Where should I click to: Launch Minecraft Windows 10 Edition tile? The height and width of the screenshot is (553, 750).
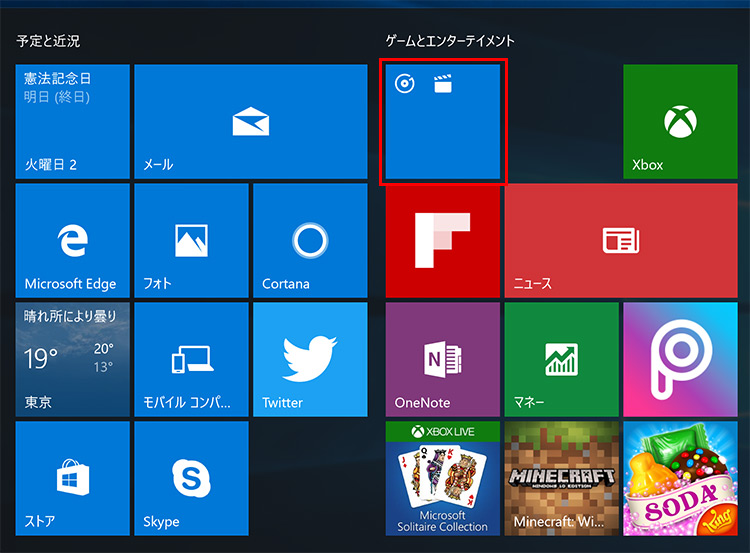[x=561, y=478]
